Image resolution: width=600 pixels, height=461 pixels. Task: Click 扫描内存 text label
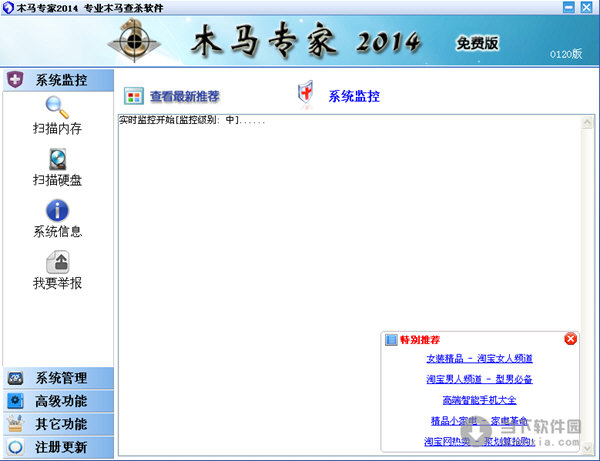57,129
